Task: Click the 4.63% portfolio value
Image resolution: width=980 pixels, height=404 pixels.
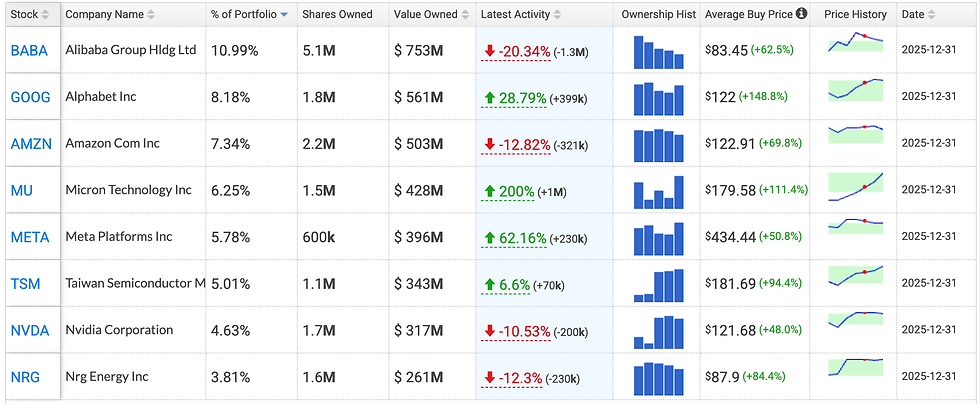Action: pos(231,331)
